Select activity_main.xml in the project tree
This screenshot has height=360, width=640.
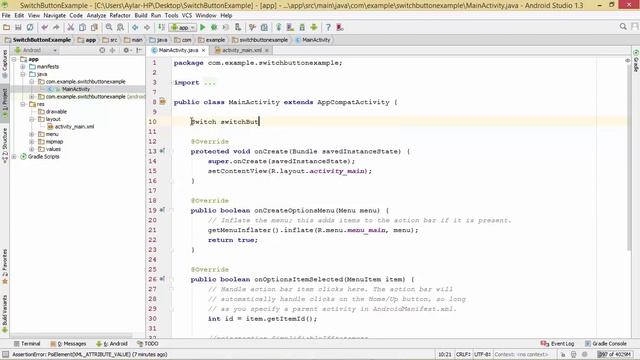coord(74,127)
